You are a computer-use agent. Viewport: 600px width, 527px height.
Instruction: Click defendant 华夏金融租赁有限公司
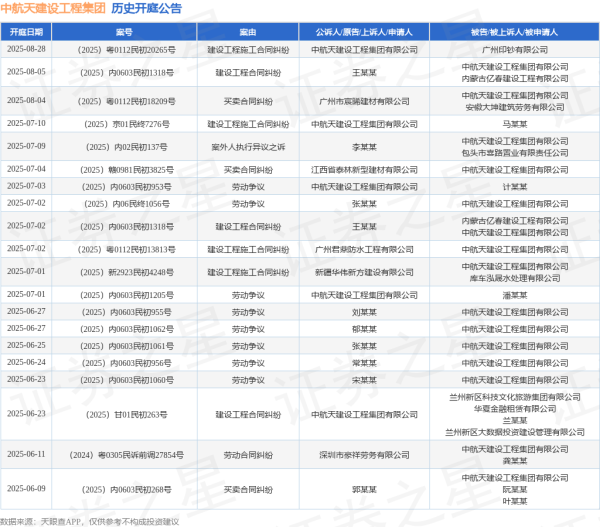point(515,409)
